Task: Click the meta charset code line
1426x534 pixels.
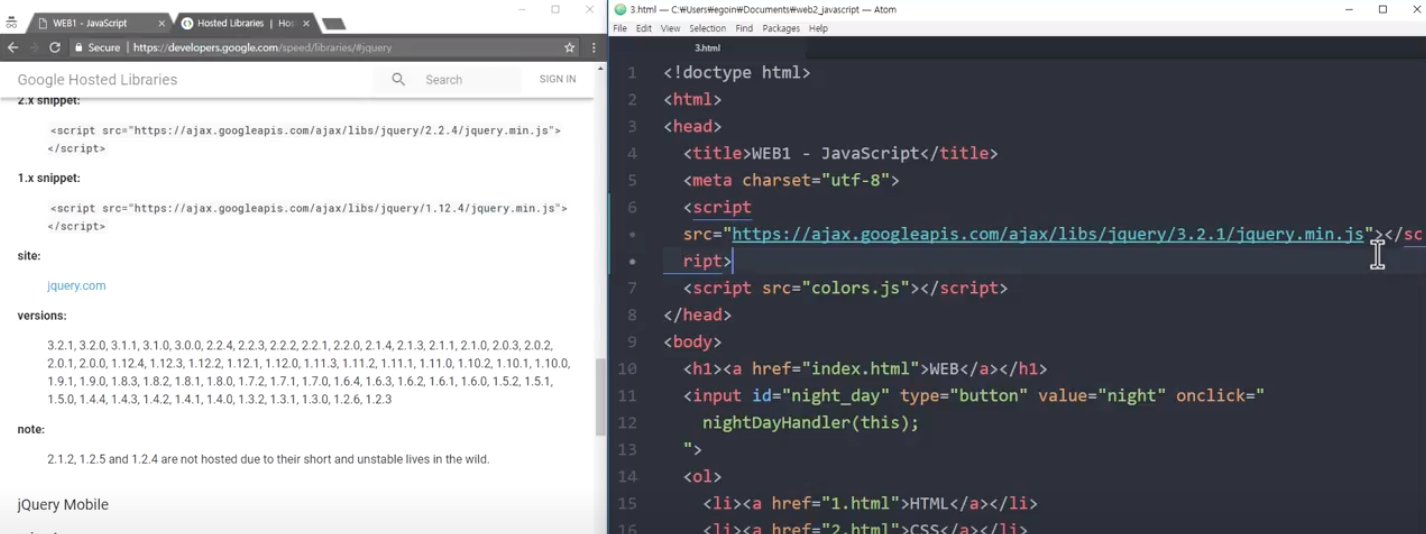Action: [x=791, y=181]
